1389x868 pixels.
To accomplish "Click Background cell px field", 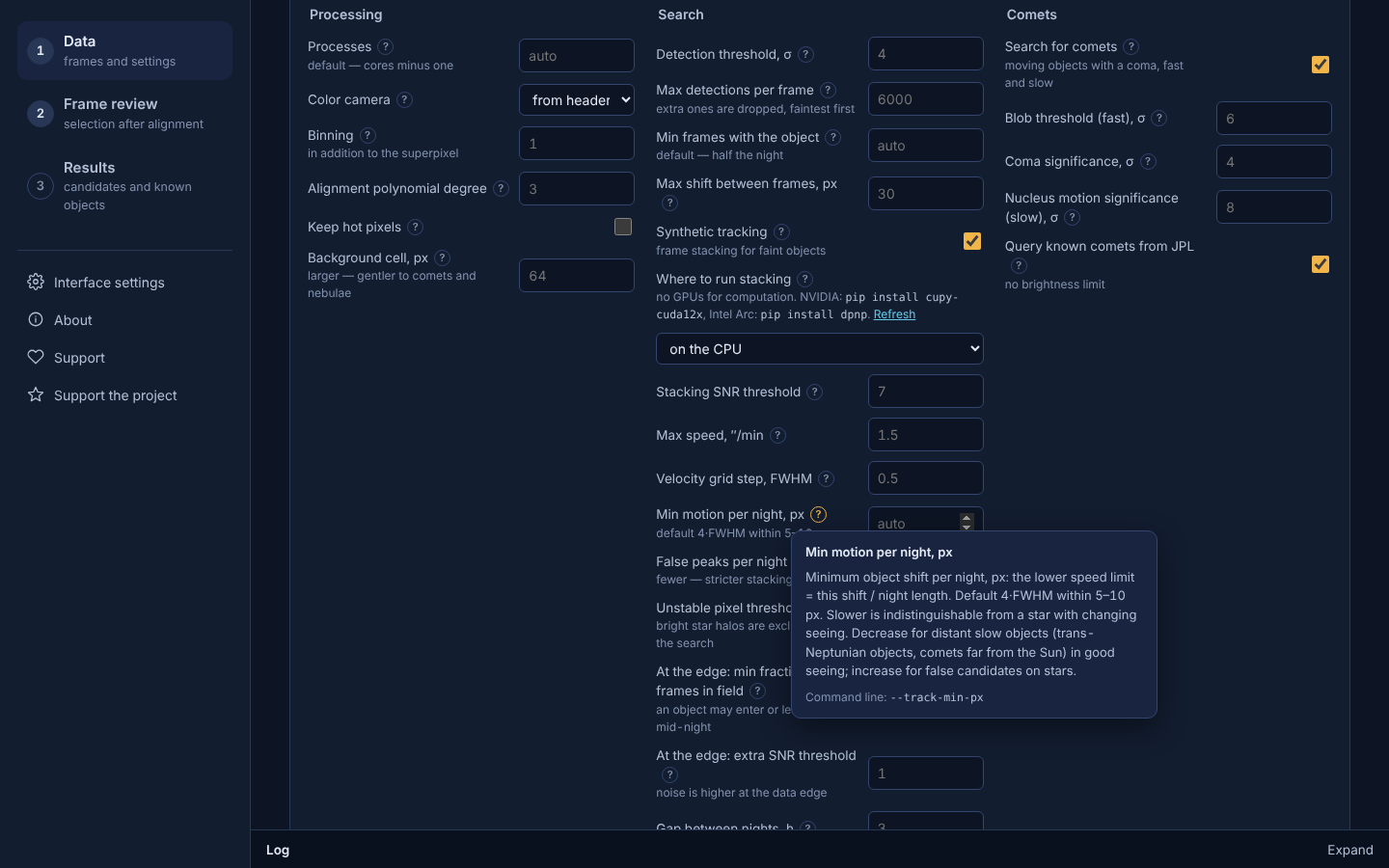I will pos(577,275).
